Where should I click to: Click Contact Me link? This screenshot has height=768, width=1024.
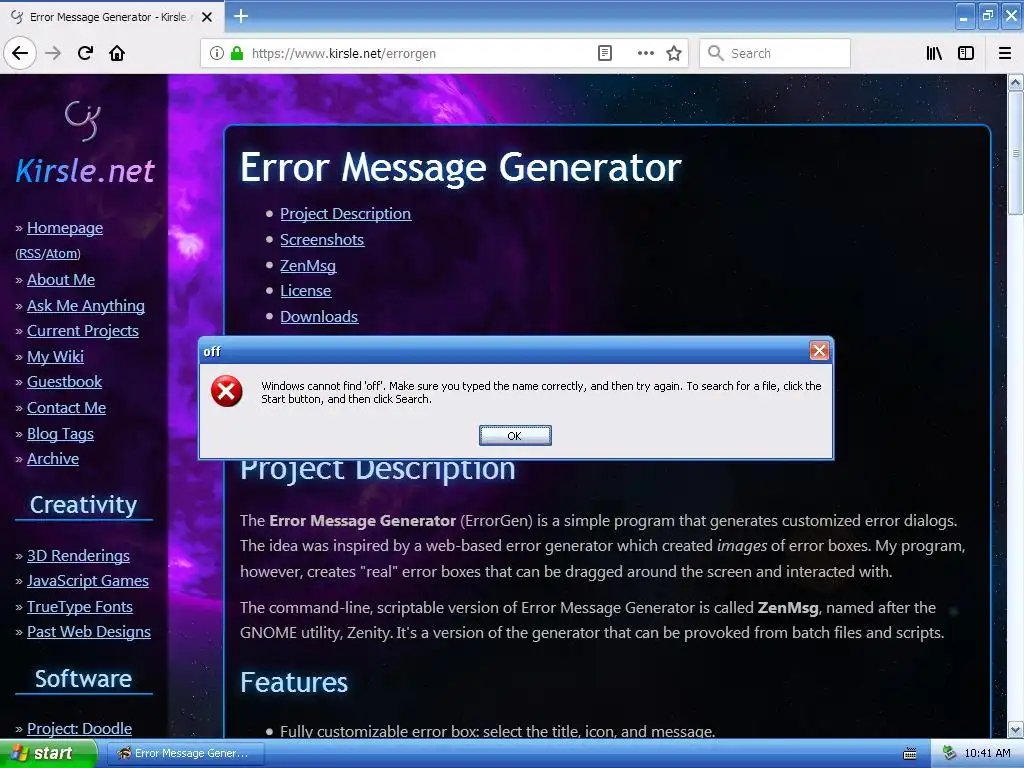[66, 408]
